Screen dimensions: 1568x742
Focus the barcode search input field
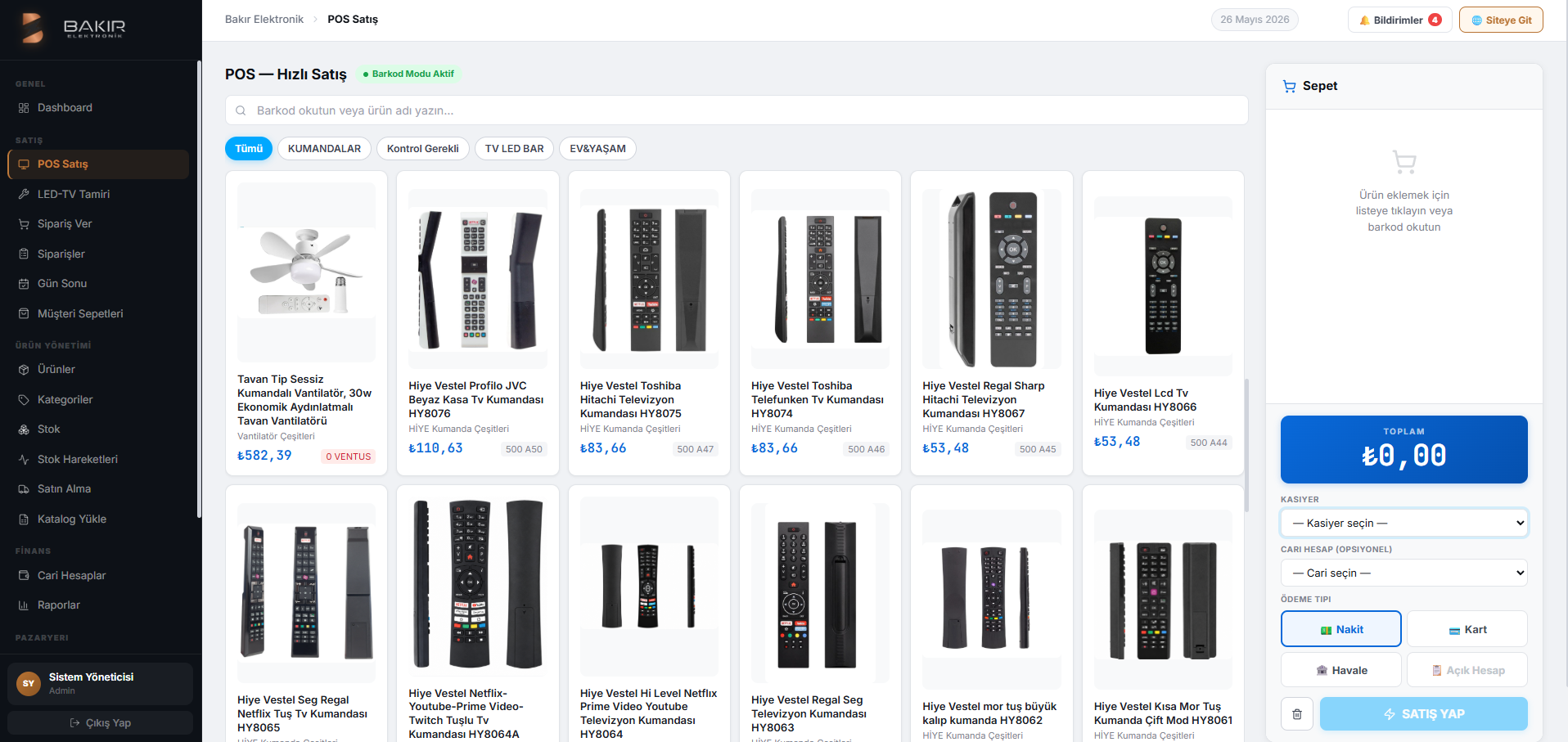click(737, 110)
